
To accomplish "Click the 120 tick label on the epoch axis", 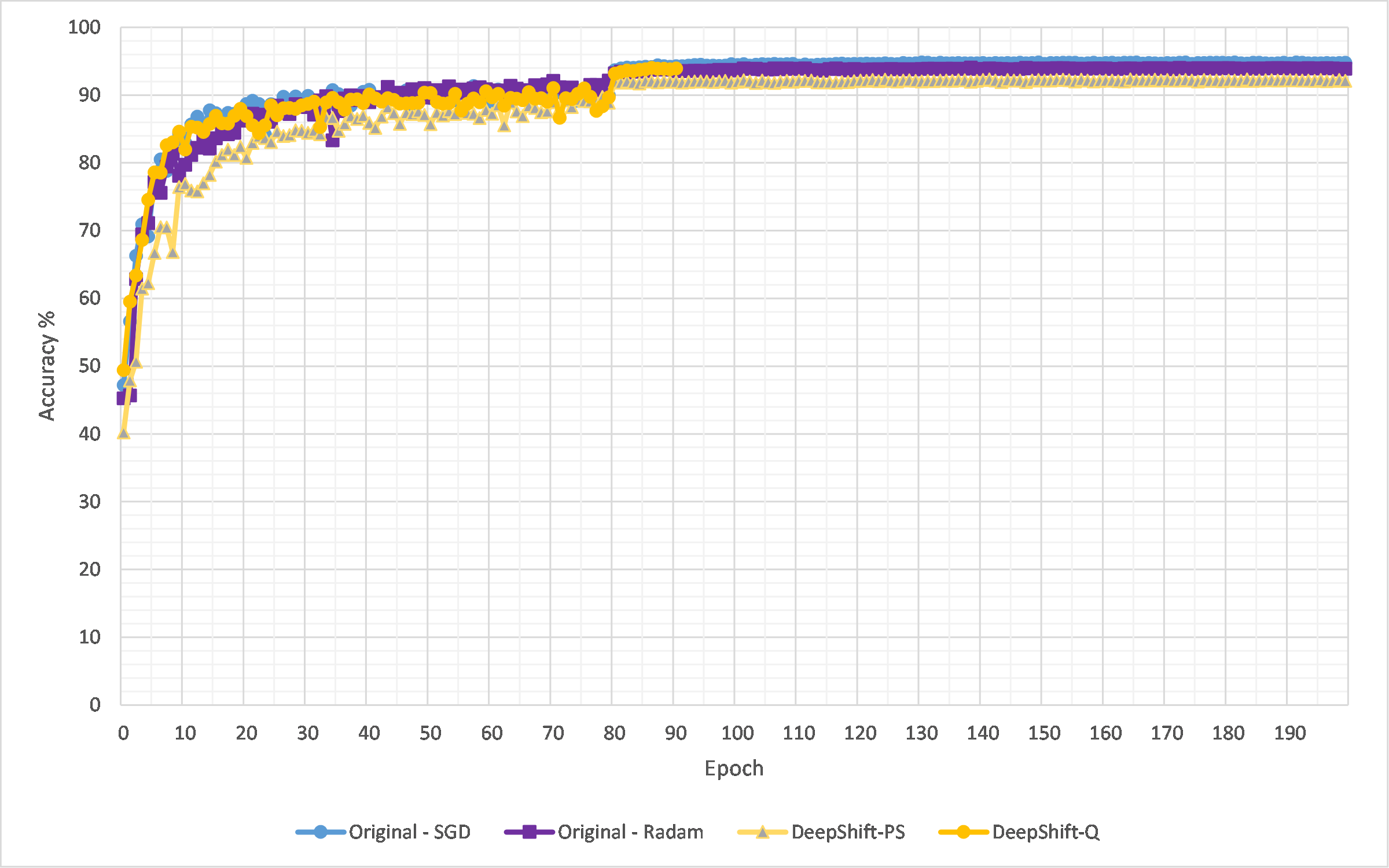I will click(x=860, y=733).
